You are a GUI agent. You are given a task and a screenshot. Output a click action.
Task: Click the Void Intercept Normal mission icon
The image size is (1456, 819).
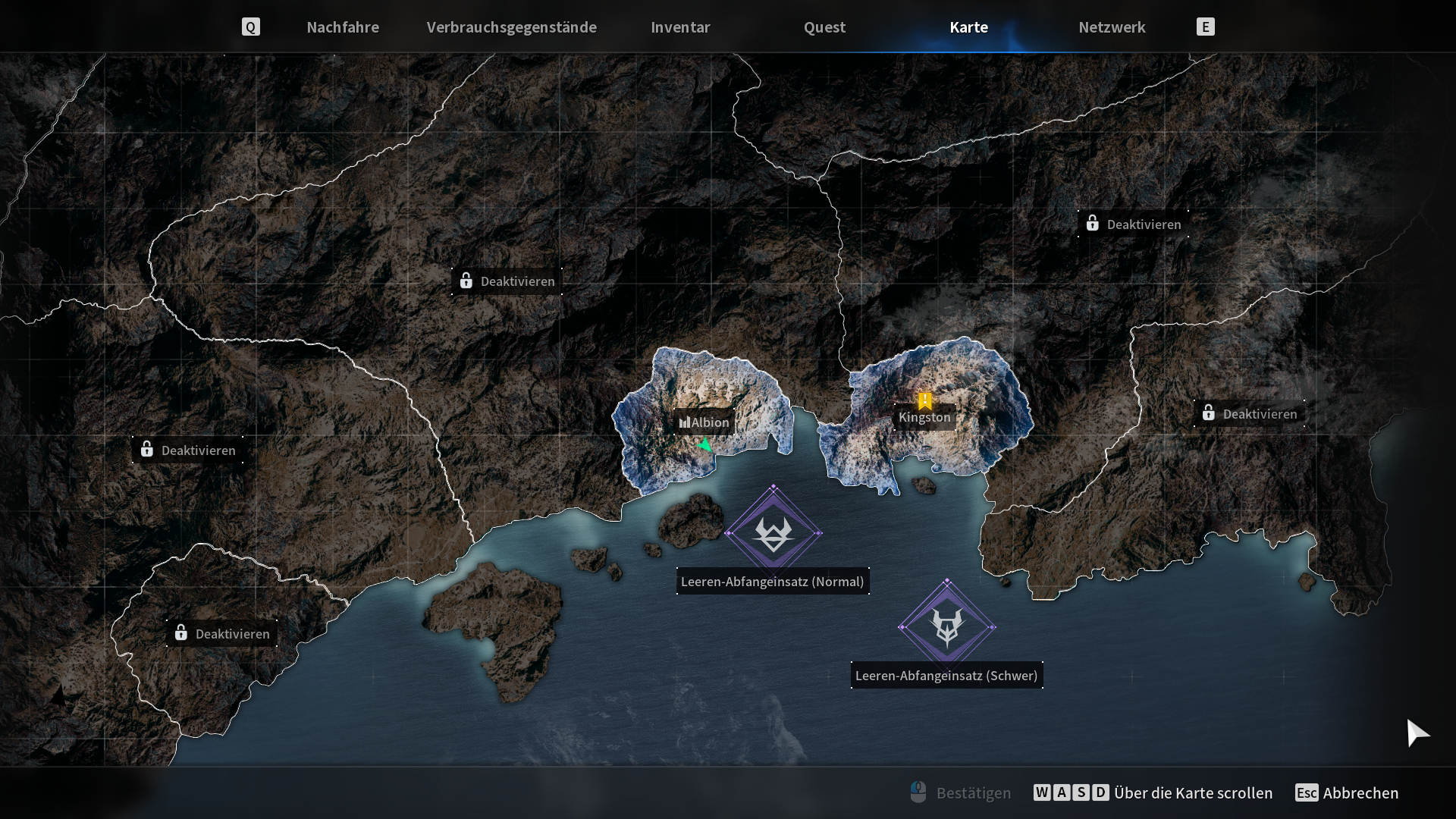[773, 533]
